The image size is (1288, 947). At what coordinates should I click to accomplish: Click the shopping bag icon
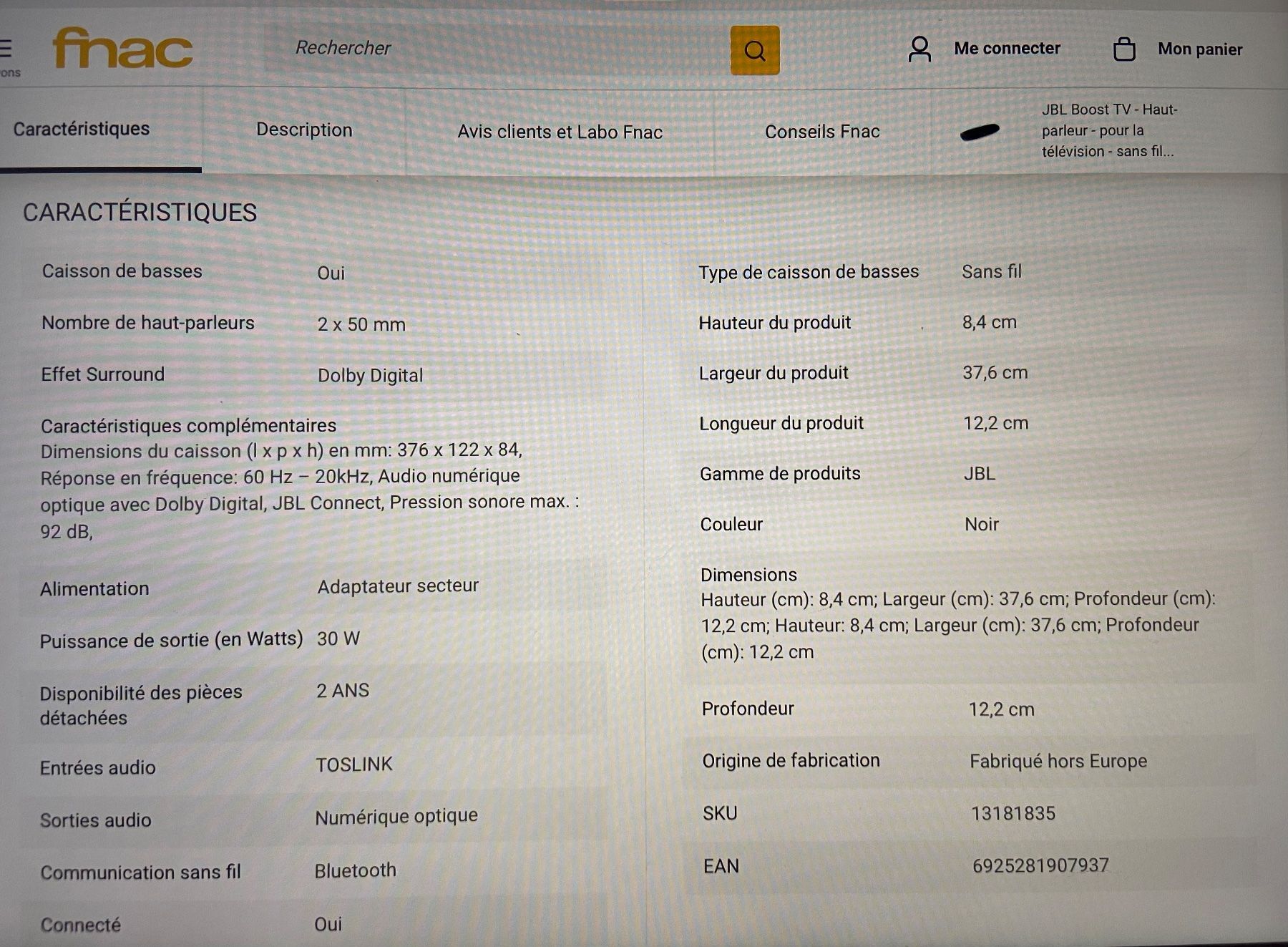[x=1124, y=49]
